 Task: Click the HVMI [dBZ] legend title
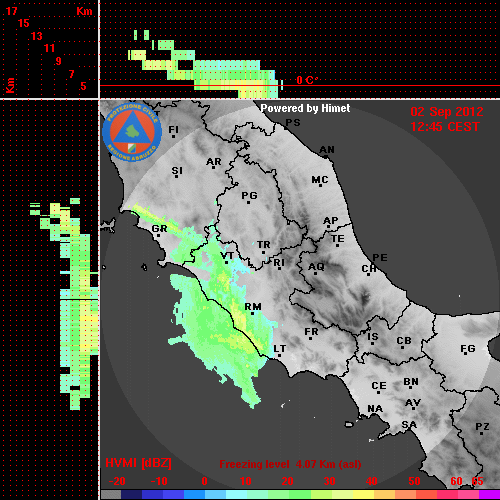pyautogui.click(x=138, y=463)
